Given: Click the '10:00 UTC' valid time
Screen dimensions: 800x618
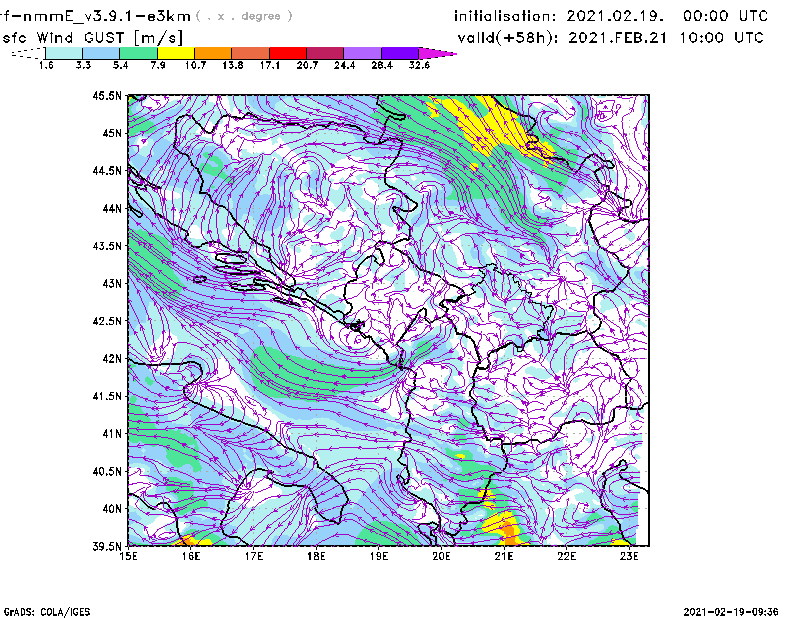Looking at the screenshot, I should pyautogui.click(x=721, y=38).
